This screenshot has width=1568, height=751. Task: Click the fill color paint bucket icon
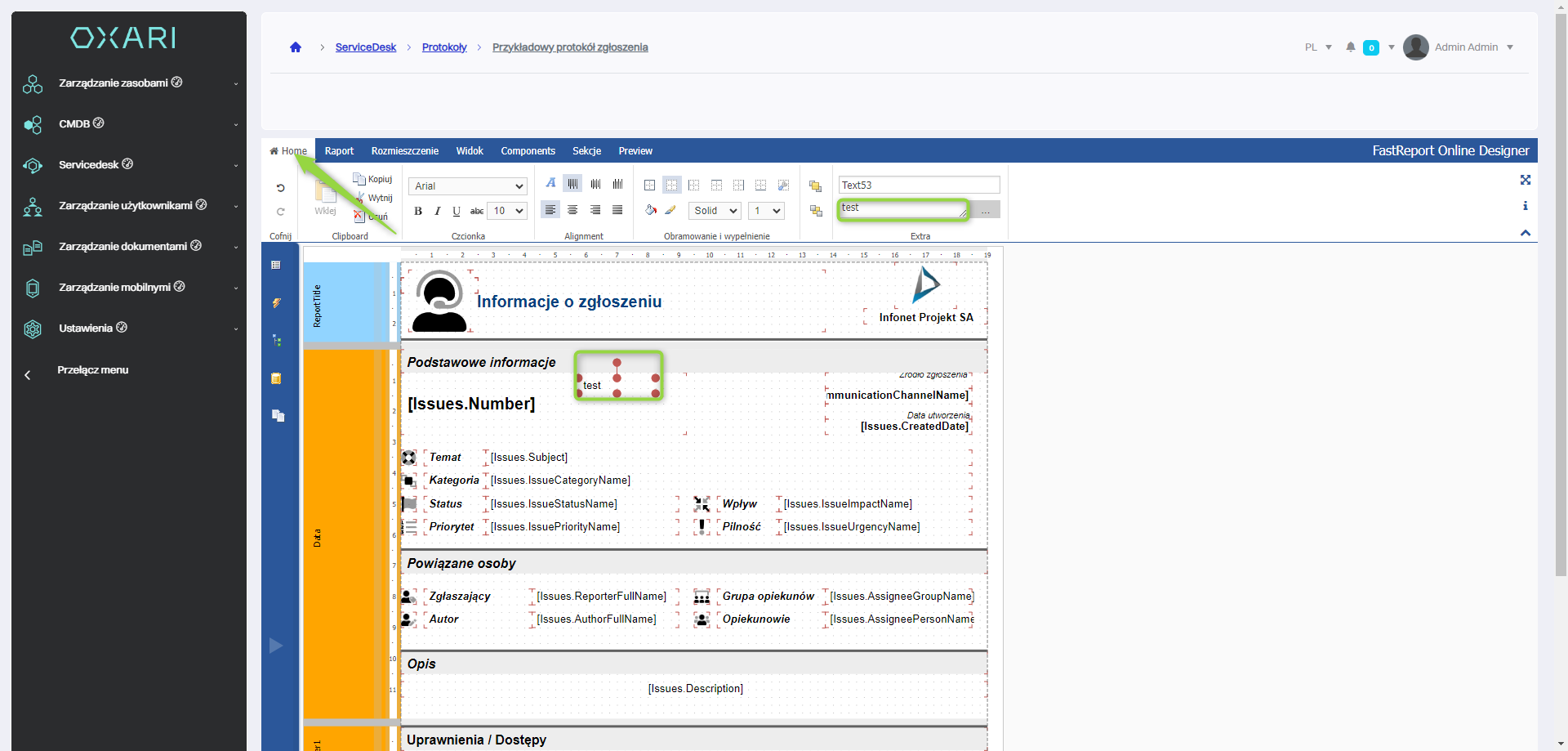tap(650, 211)
